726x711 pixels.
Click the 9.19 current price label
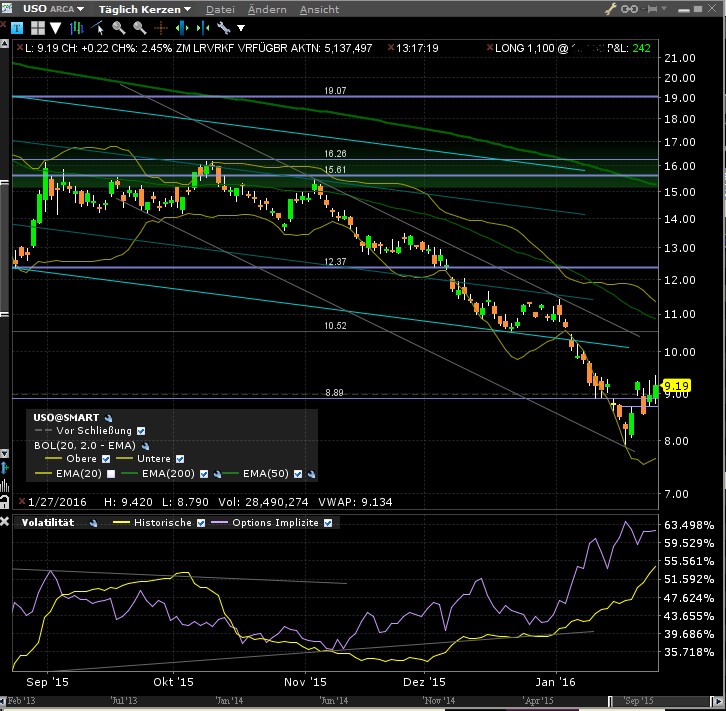click(x=676, y=385)
